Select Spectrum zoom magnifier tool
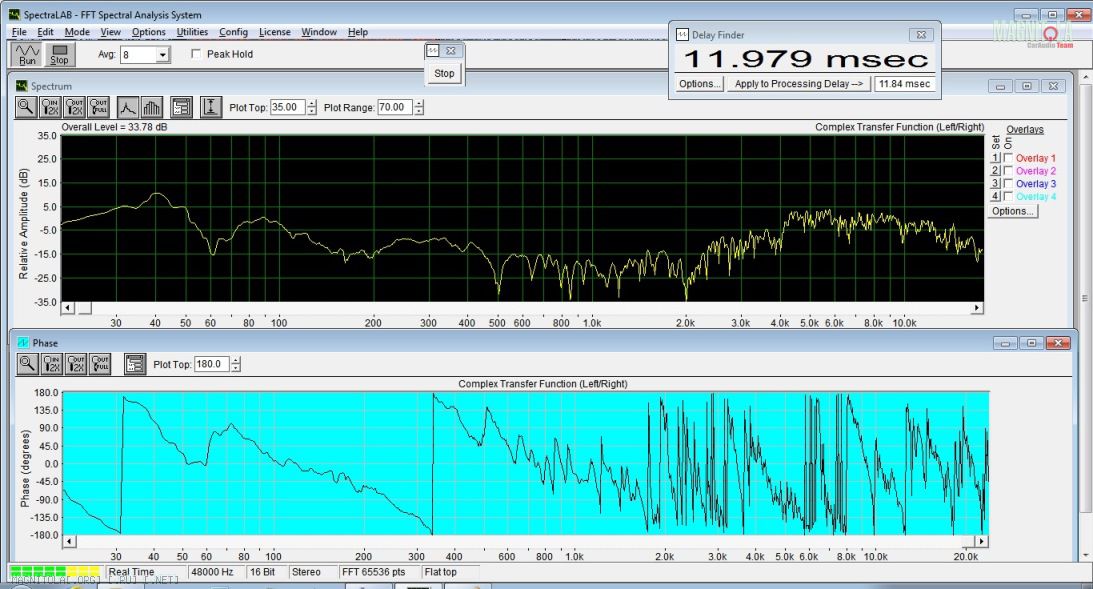Image resolution: width=1093 pixels, height=589 pixels. pyautogui.click(x=26, y=107)
